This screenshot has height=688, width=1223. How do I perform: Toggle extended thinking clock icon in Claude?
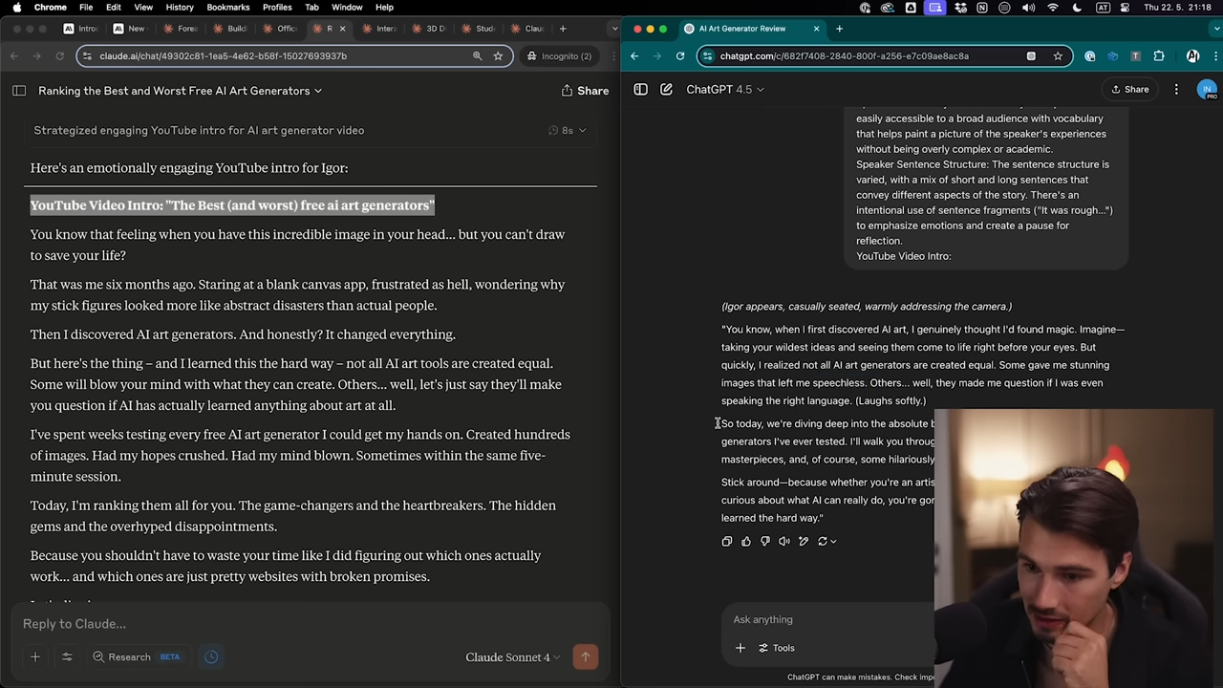tap(211, 657)
